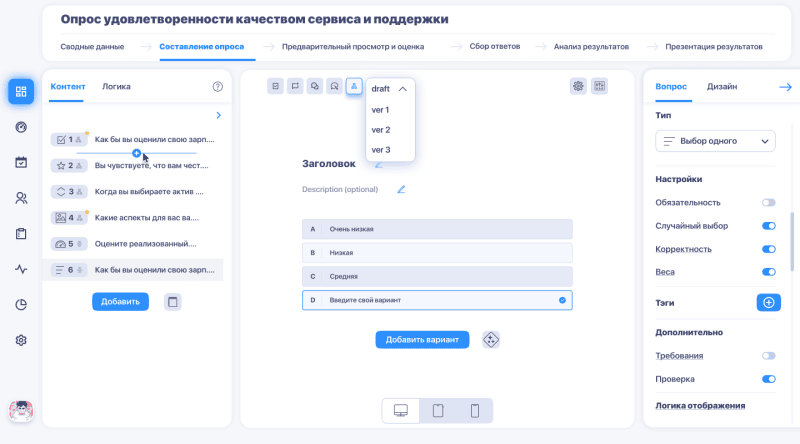Switch to desktop preview icon
The image size is (800, 444).
pos(401,411)
